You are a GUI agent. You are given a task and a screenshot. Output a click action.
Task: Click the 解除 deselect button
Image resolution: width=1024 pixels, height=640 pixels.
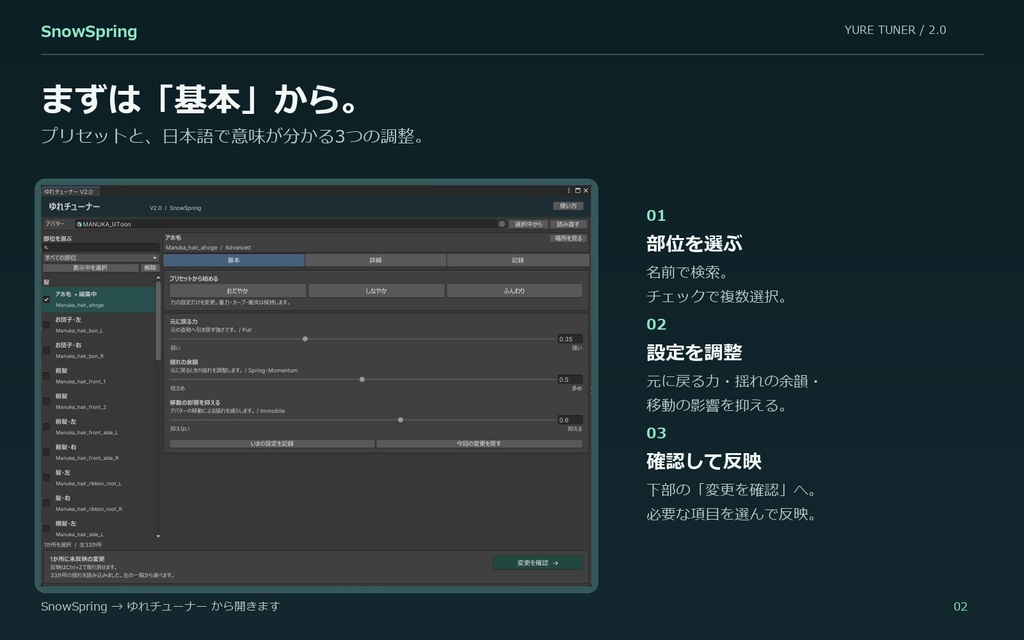(150, 268)
